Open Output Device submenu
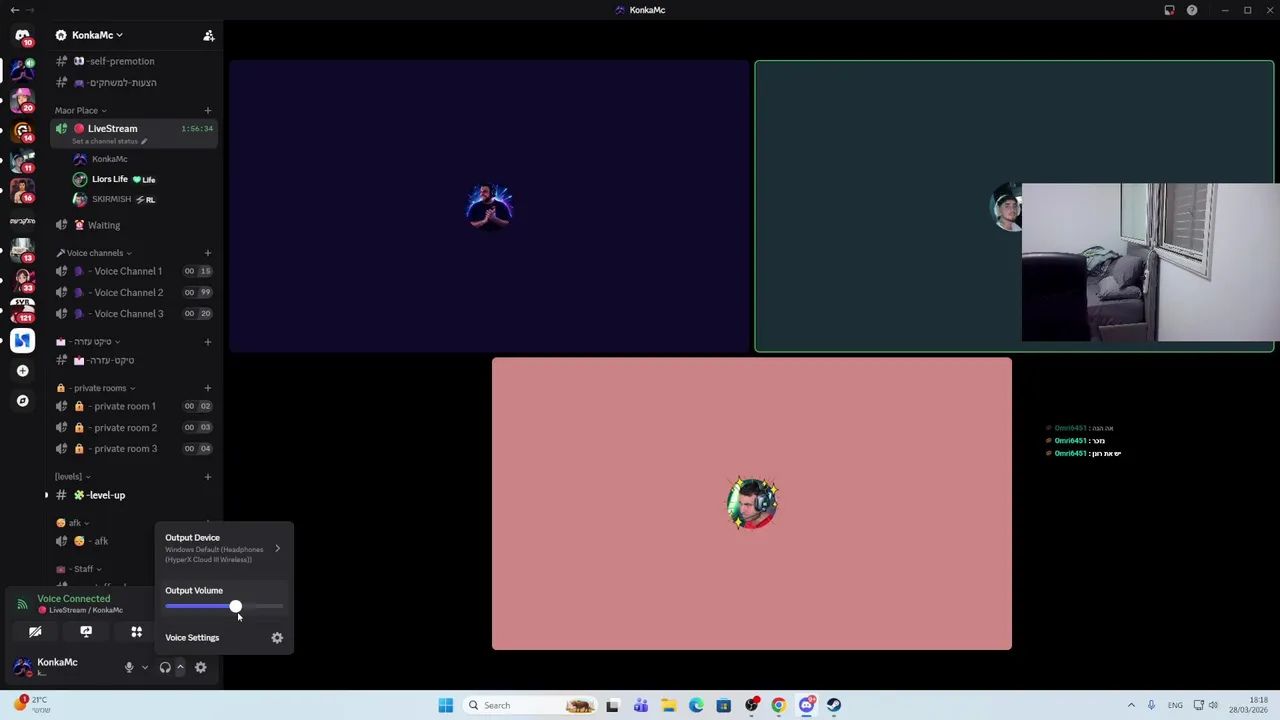Viewport: 1280px width, 720px height. tap(224, 548)
